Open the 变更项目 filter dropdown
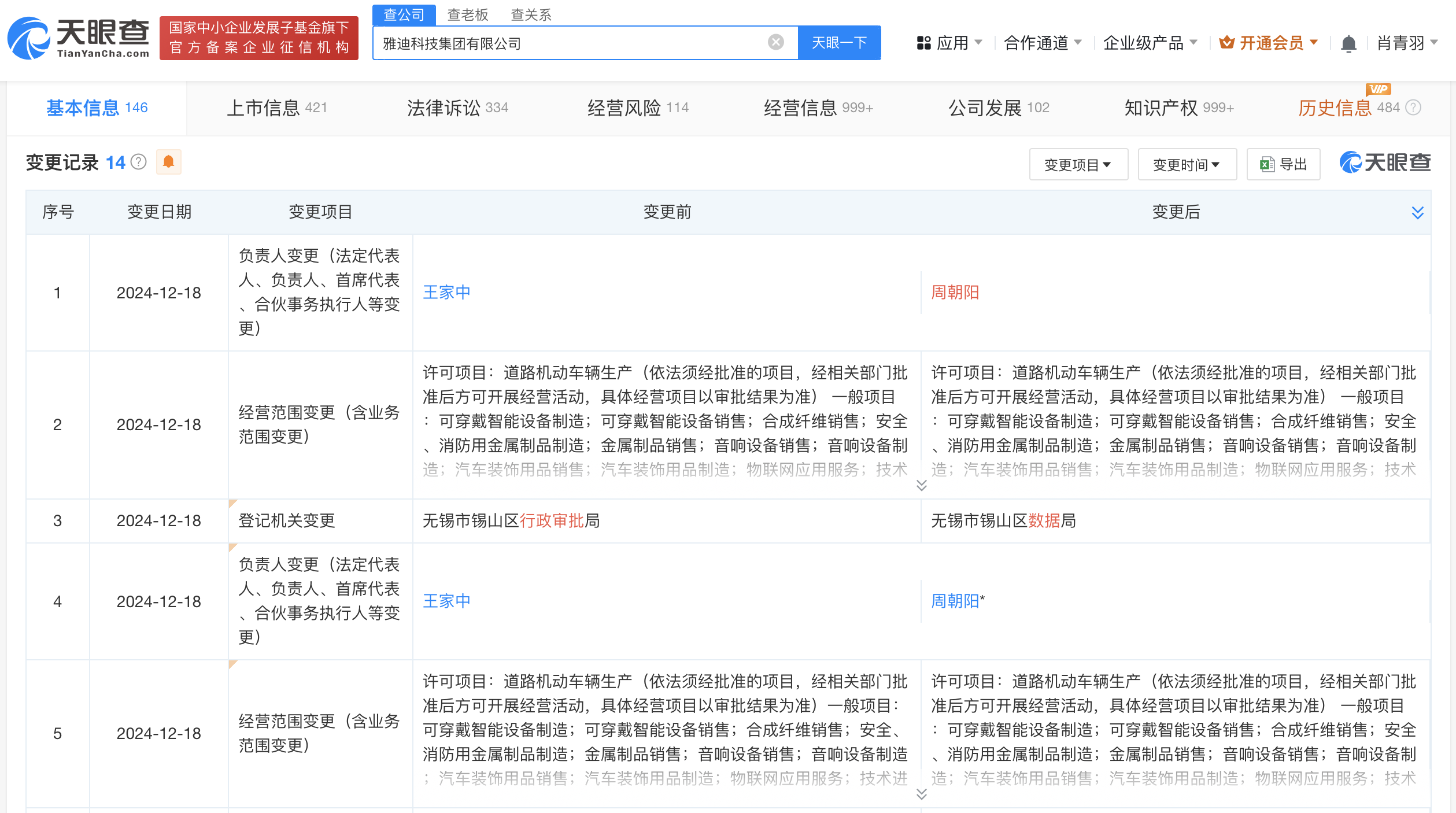The width and height of the screenshot is (1456, 813). (x=1078, y=164)
